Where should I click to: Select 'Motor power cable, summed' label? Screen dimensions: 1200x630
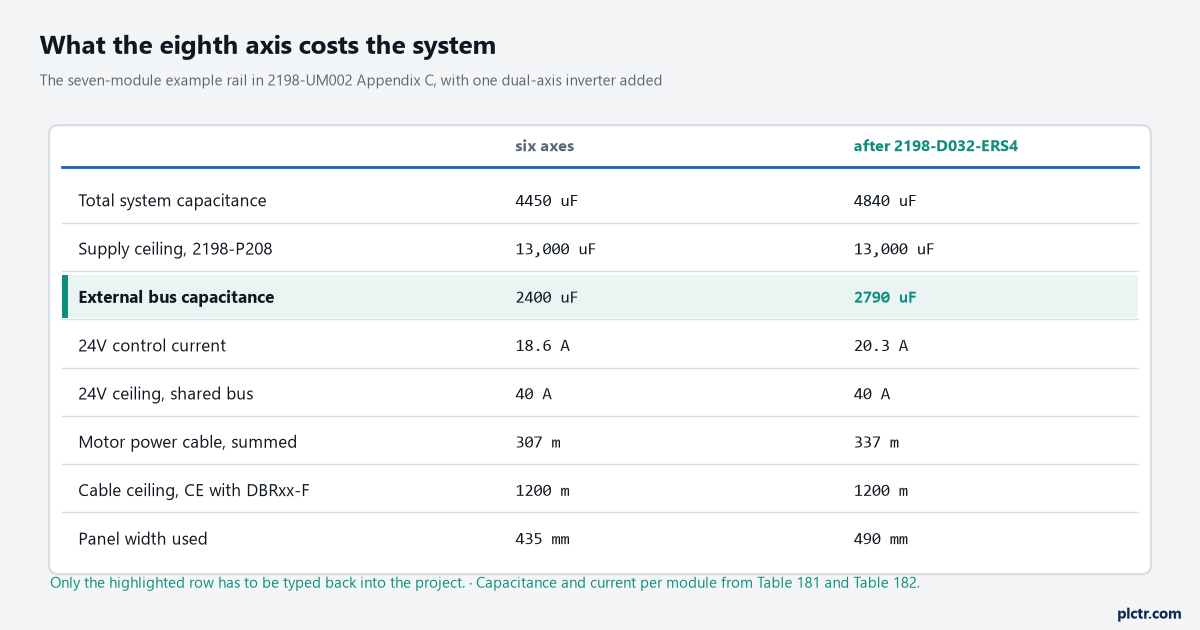coord(188,441)
